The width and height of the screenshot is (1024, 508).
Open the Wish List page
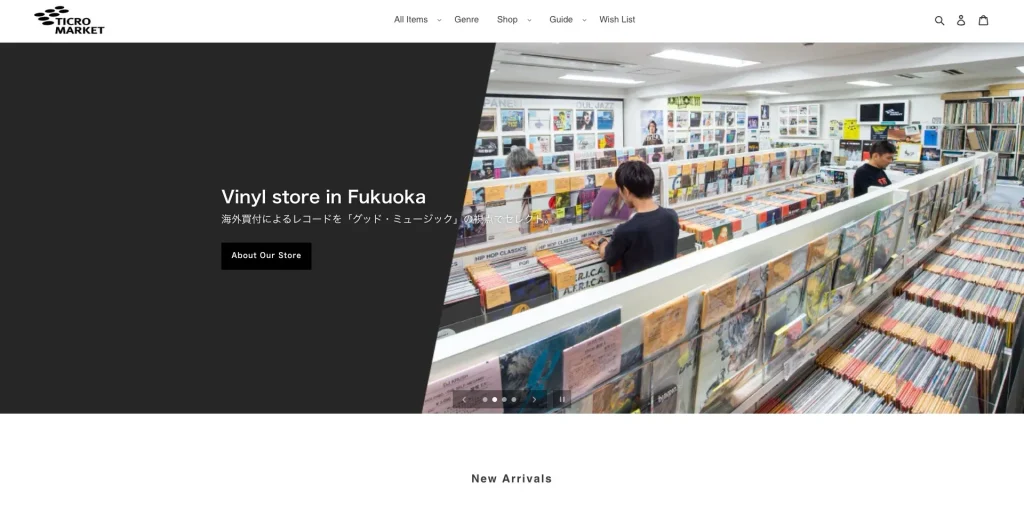(617, 20)
